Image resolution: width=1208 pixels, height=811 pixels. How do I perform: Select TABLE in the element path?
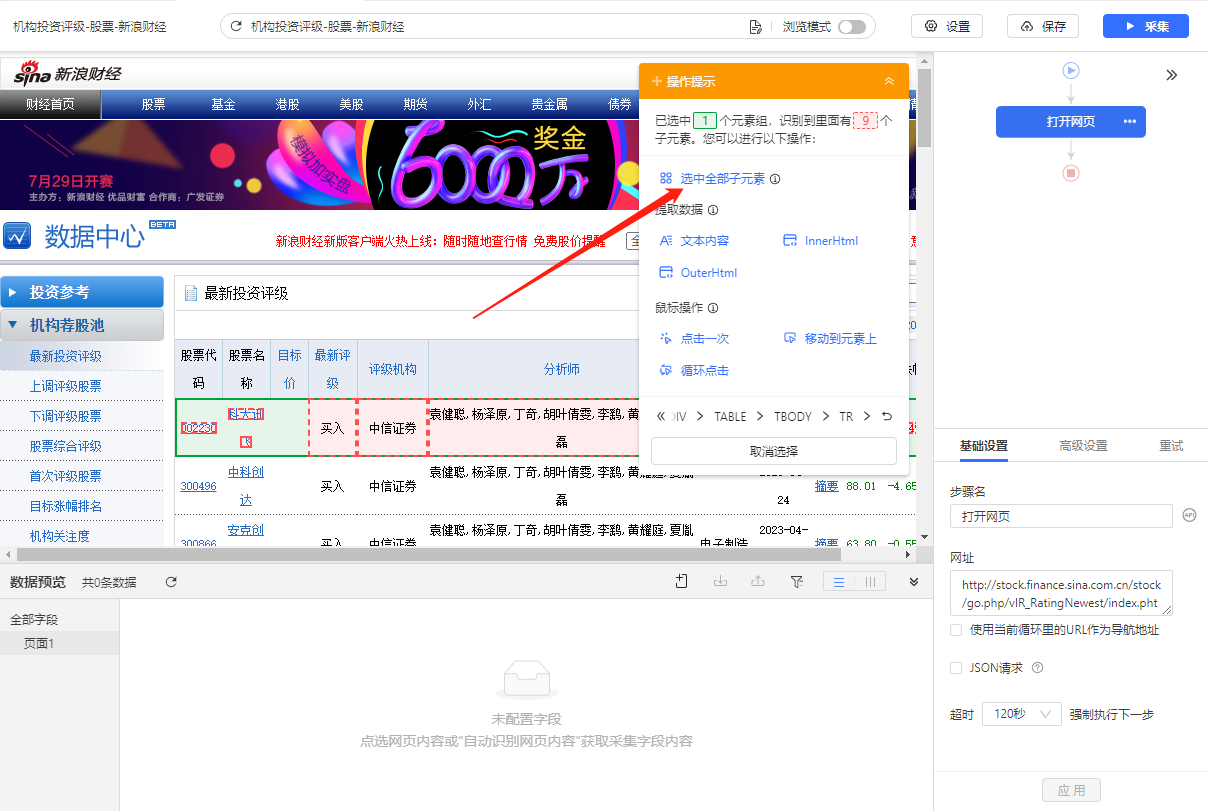click(x=730, y=416)
